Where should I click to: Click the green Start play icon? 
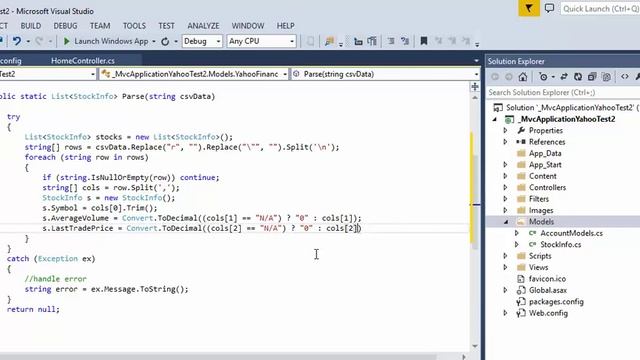[x=67, y=41]
